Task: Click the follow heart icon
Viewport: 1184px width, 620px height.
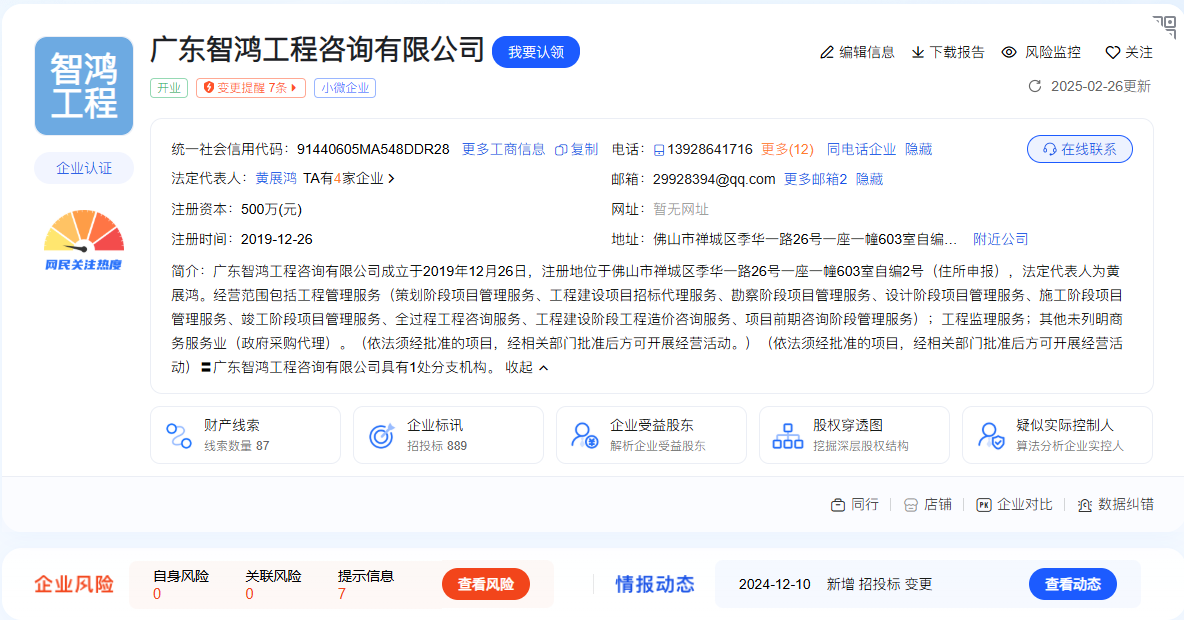Action: (x=1112, y=52)
